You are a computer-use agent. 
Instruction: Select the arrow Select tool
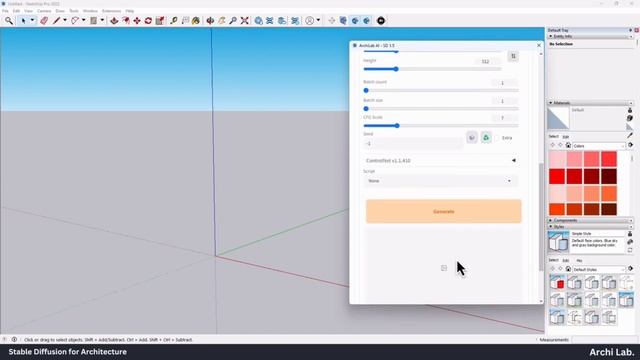pyautogui.click(x=23, y=20)
